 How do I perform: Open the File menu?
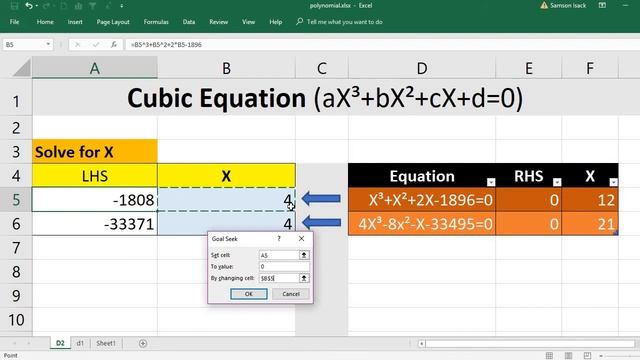point(14,22)
